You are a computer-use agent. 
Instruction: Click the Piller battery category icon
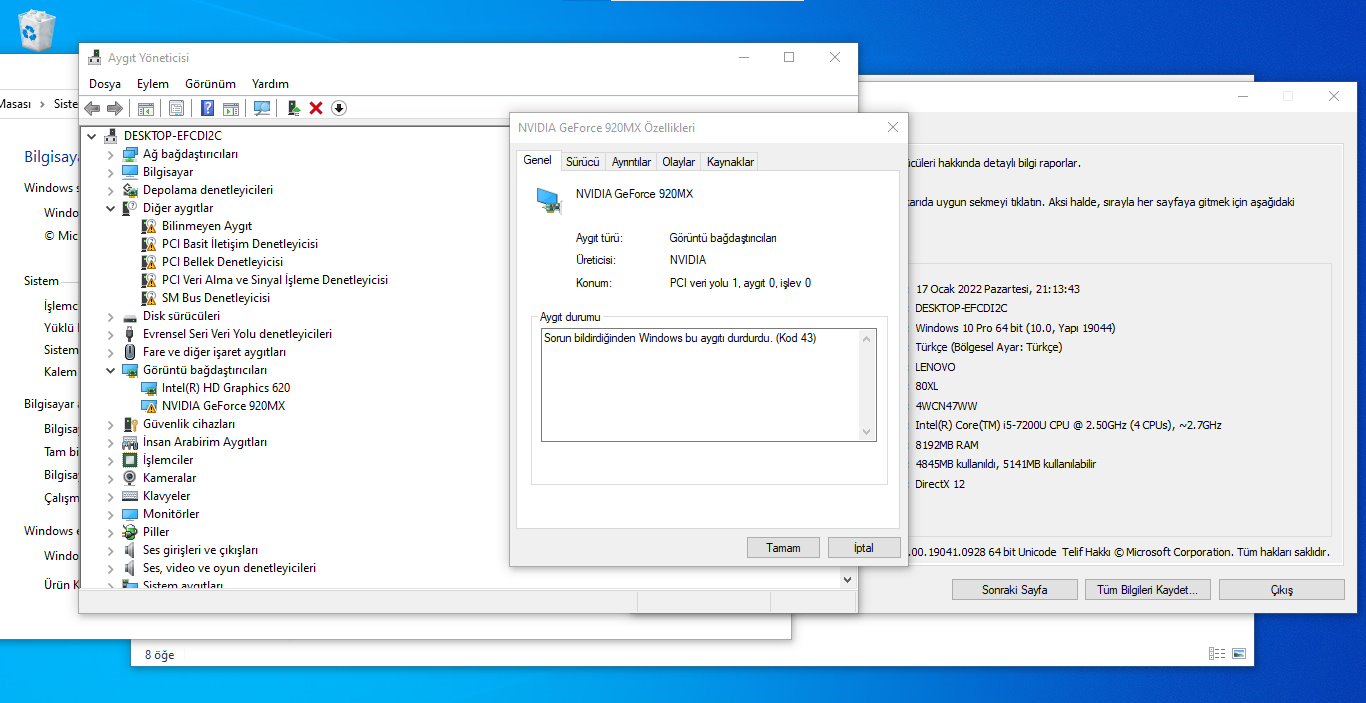coord(130,532)
